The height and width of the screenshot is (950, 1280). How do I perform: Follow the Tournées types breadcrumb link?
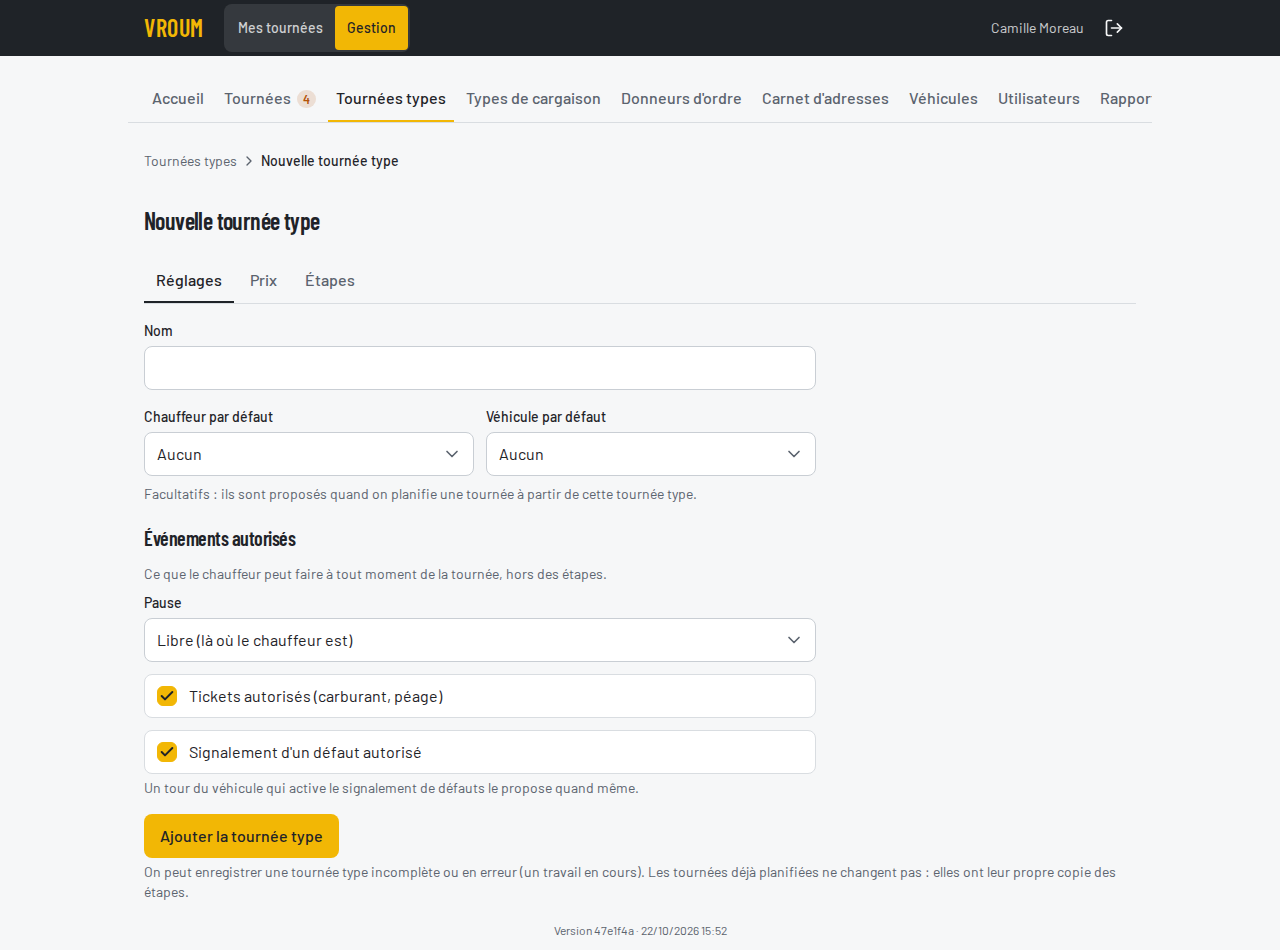pyautogui.click(x=190, y=161)
